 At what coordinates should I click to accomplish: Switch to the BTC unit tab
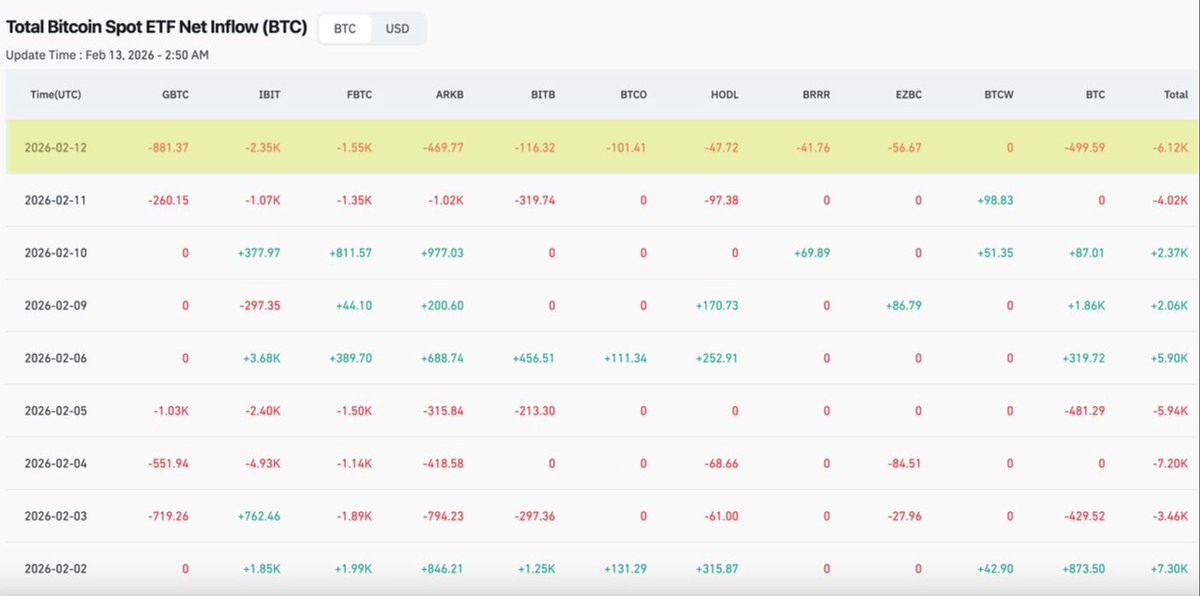345,29
